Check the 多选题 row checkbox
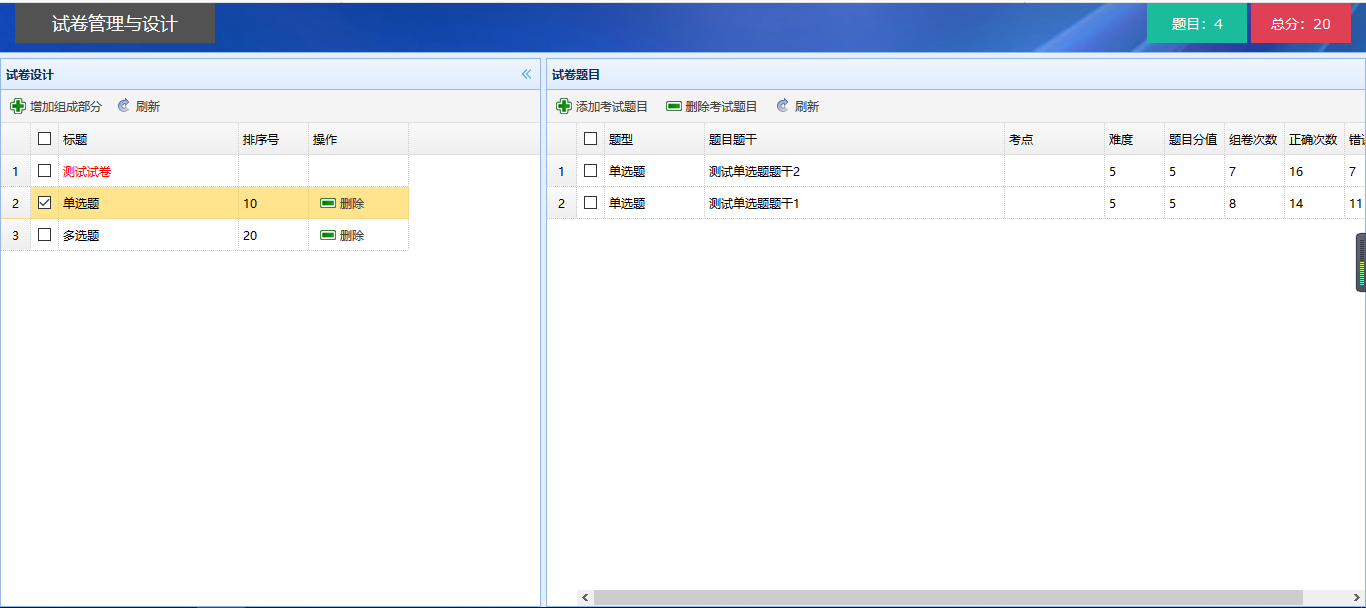This screenshot has height=608, width=1366. [x=44, y=235]
